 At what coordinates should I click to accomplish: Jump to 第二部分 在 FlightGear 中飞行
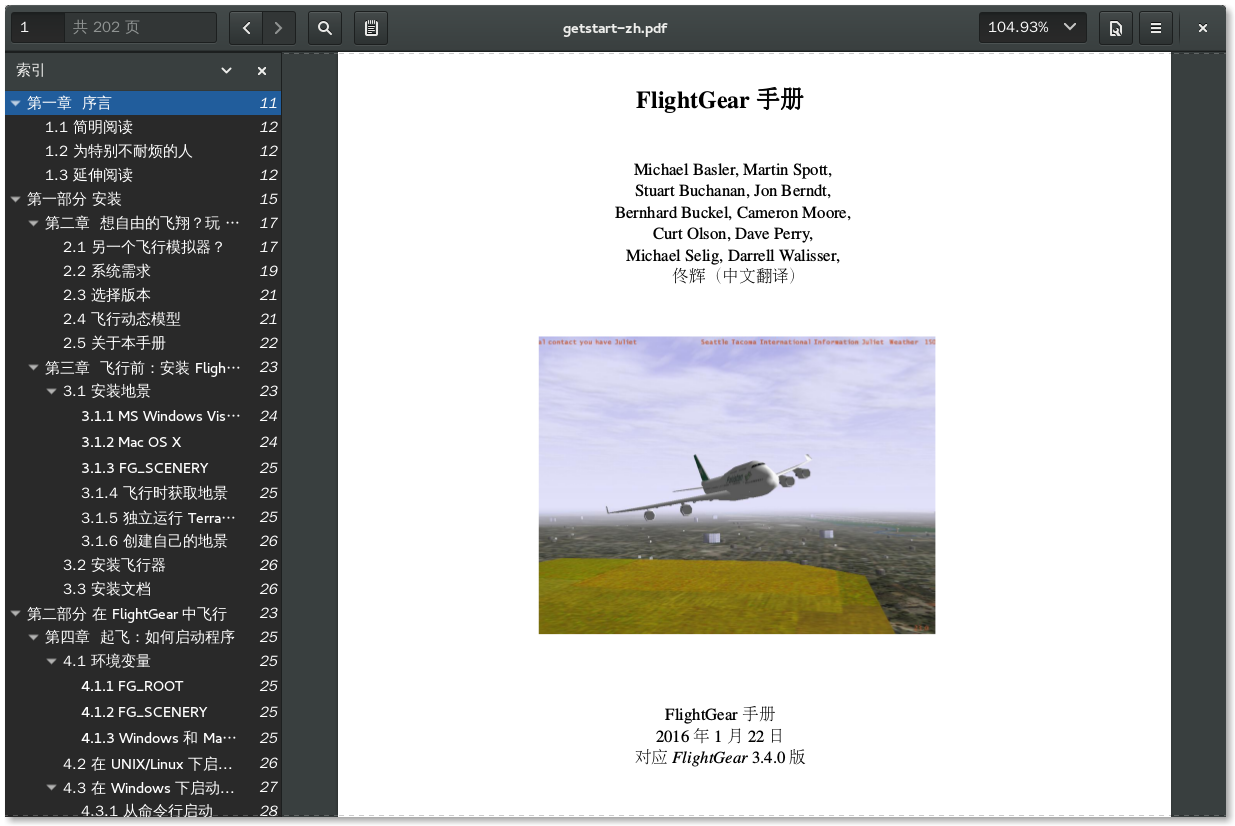143,614
